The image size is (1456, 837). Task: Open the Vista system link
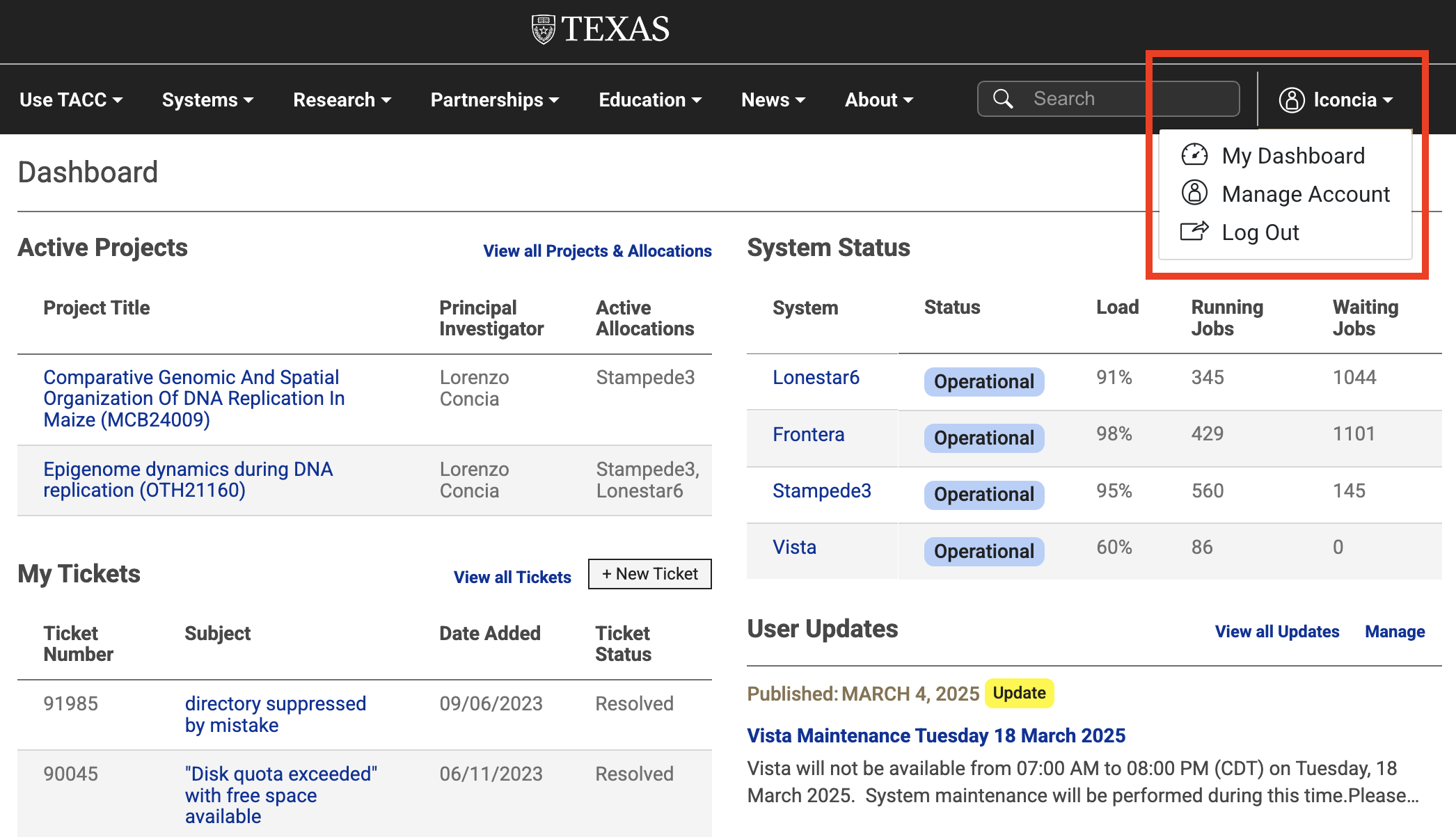794,547
